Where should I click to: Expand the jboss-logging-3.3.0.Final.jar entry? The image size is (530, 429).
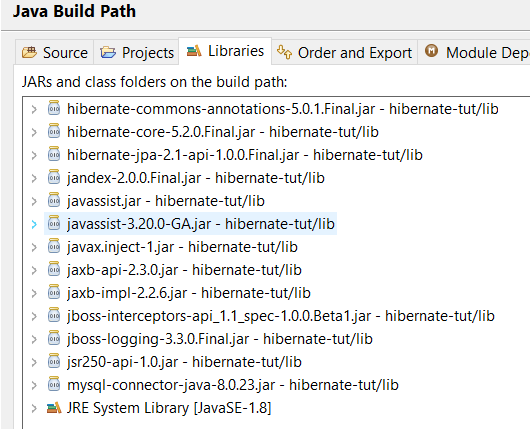pyautogui.click(x=34, y=339)
